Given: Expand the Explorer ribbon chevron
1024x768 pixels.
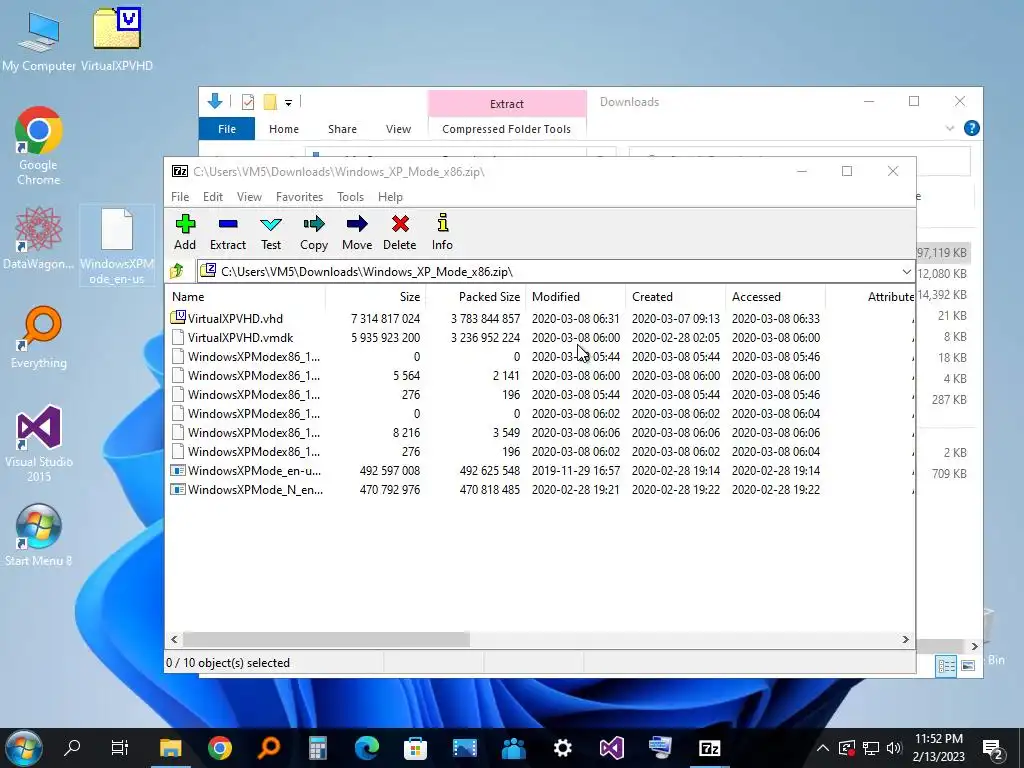Looking at the screenshot, I should pyautogui.click(x=950, y=129).
